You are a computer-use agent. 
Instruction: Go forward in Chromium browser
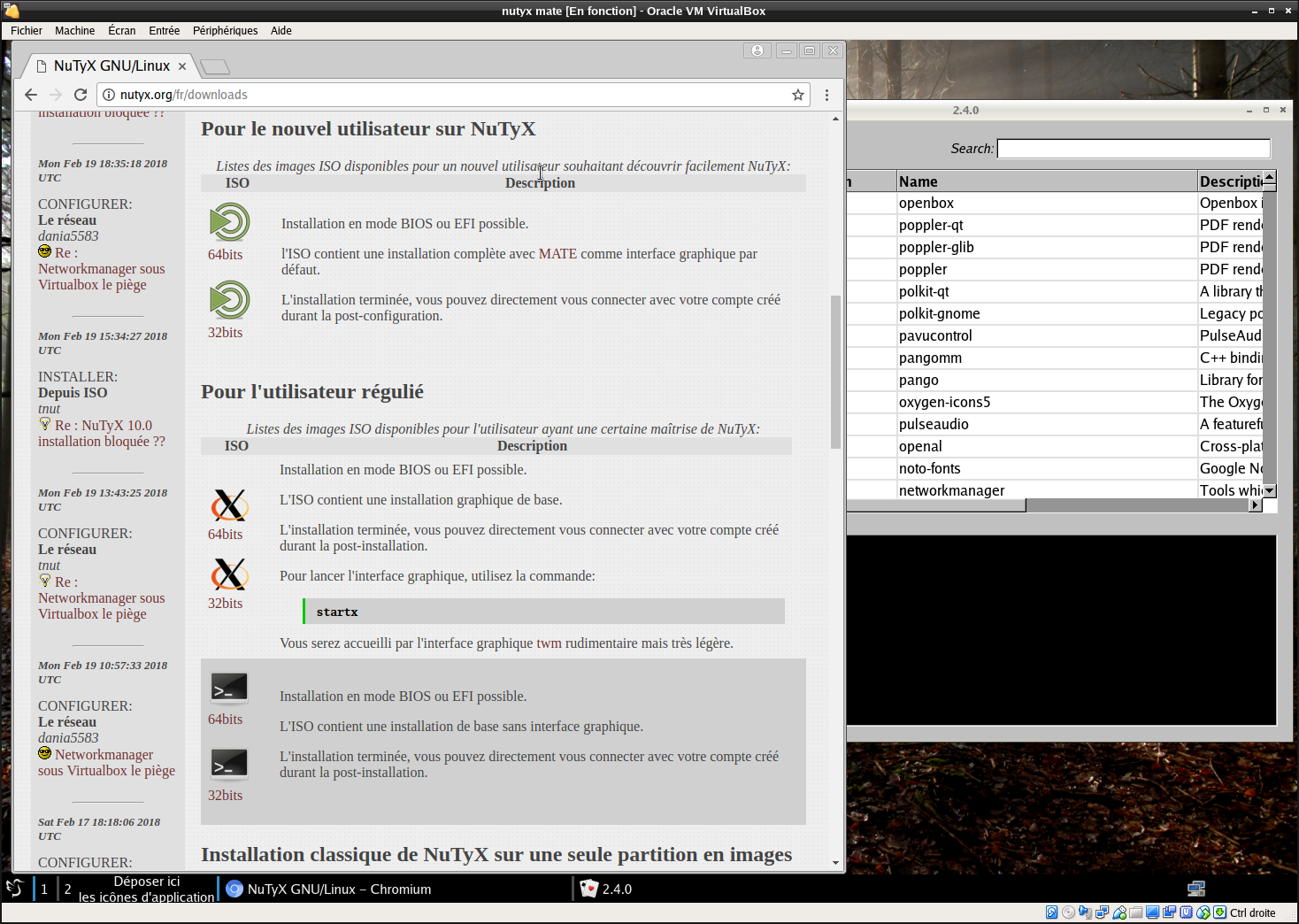pos(56,95)
